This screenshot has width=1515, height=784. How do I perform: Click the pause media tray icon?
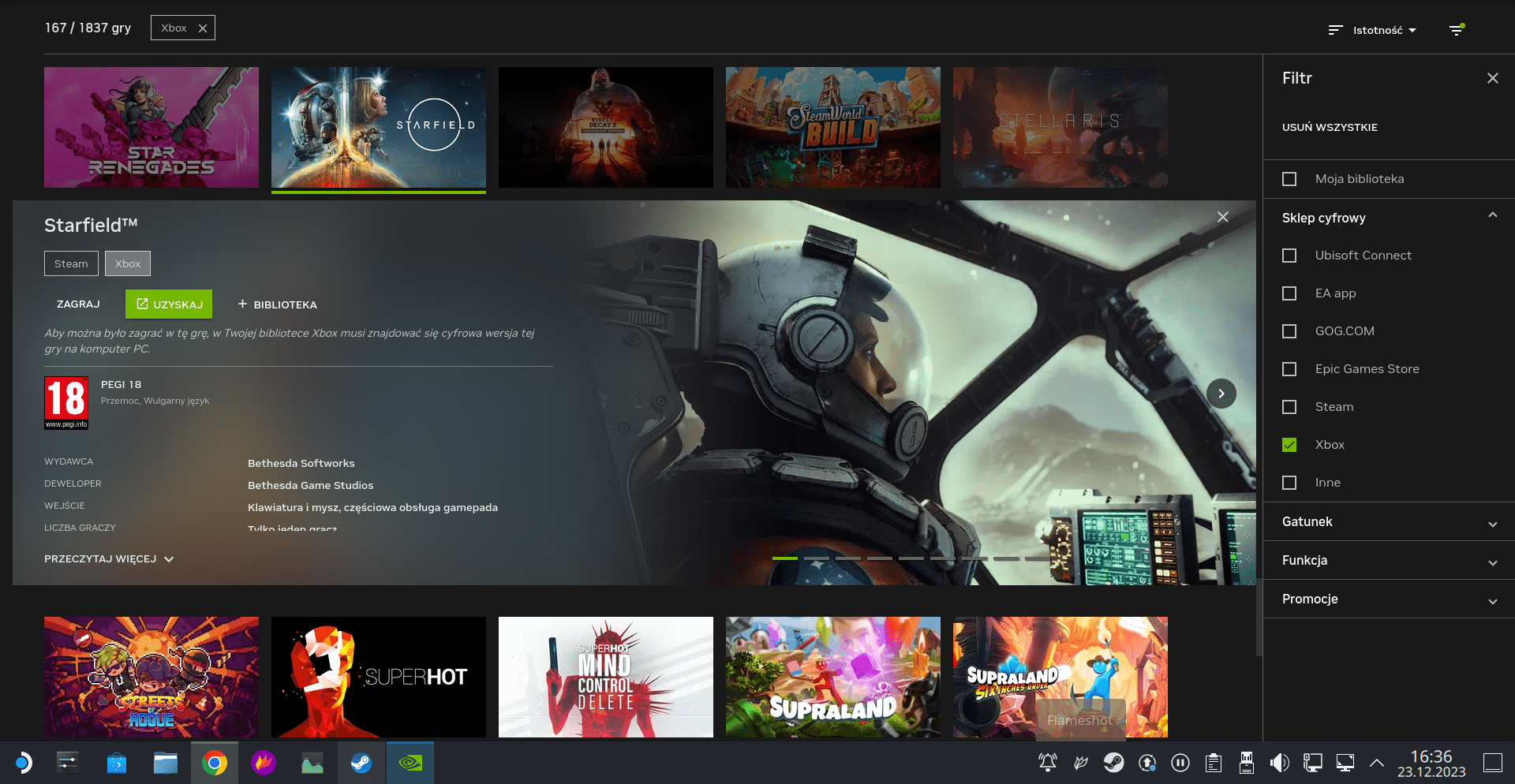[1180, 763]
